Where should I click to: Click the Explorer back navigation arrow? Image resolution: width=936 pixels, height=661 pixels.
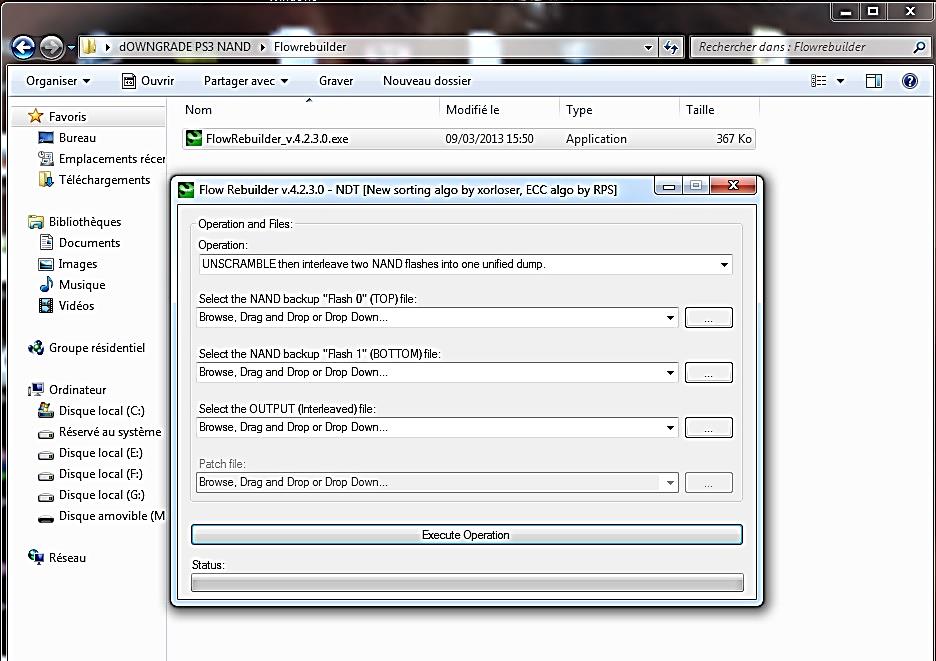(23, 47)
